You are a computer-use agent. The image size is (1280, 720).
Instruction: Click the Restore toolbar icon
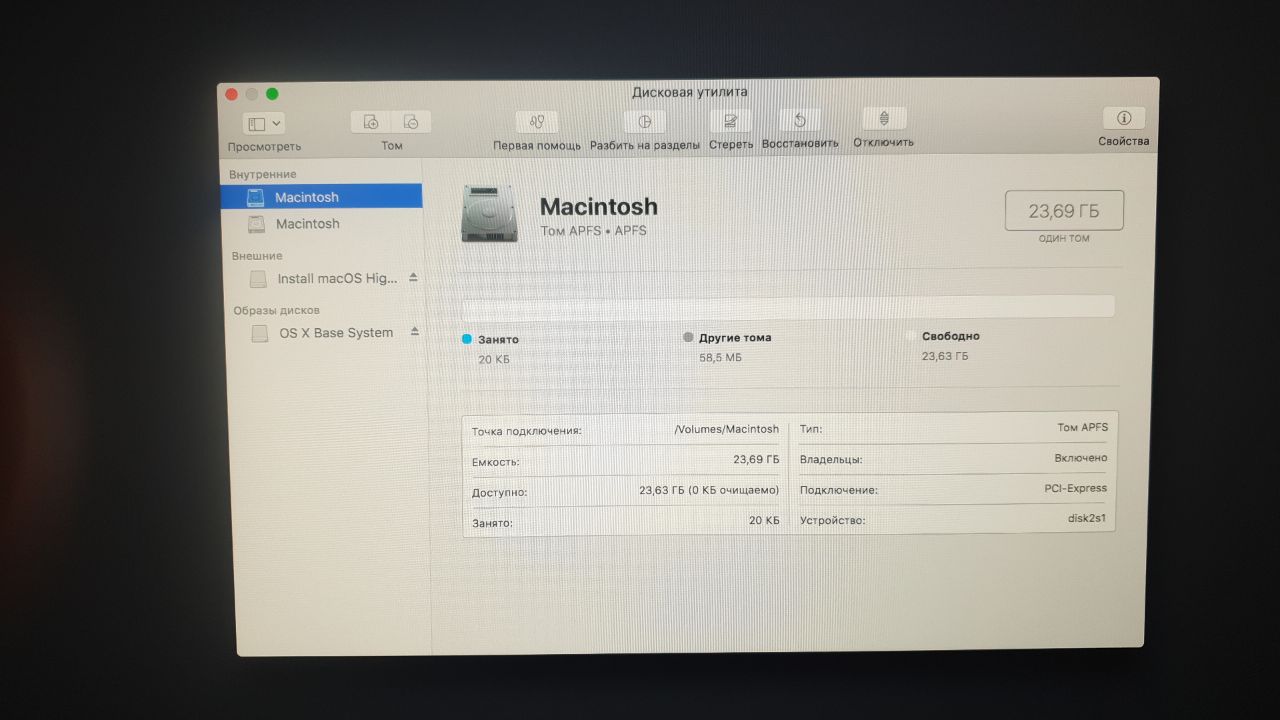tap(800, 120)
